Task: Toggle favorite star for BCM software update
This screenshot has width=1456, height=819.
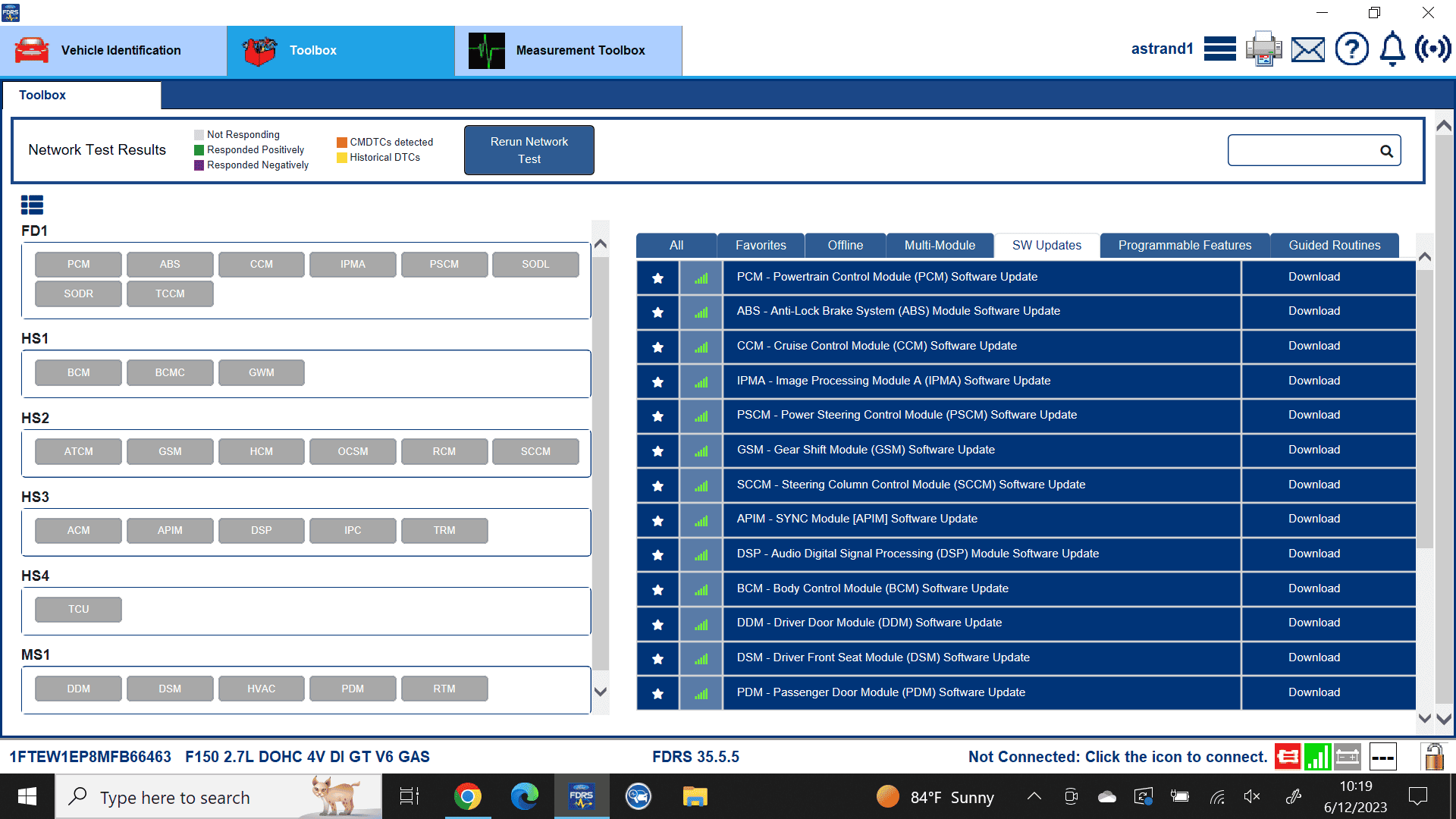Action: pyautogui.click(x=657, y=589)
